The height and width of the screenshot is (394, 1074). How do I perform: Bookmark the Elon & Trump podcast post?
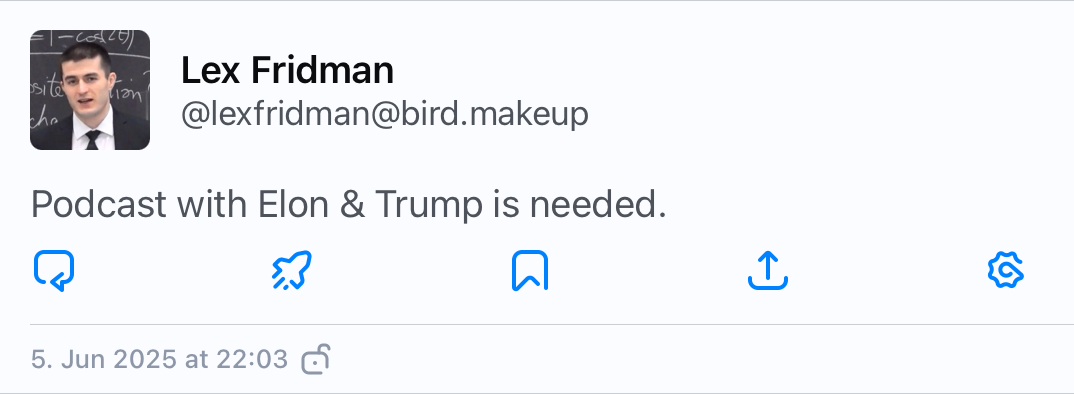[x=530, y=271]
